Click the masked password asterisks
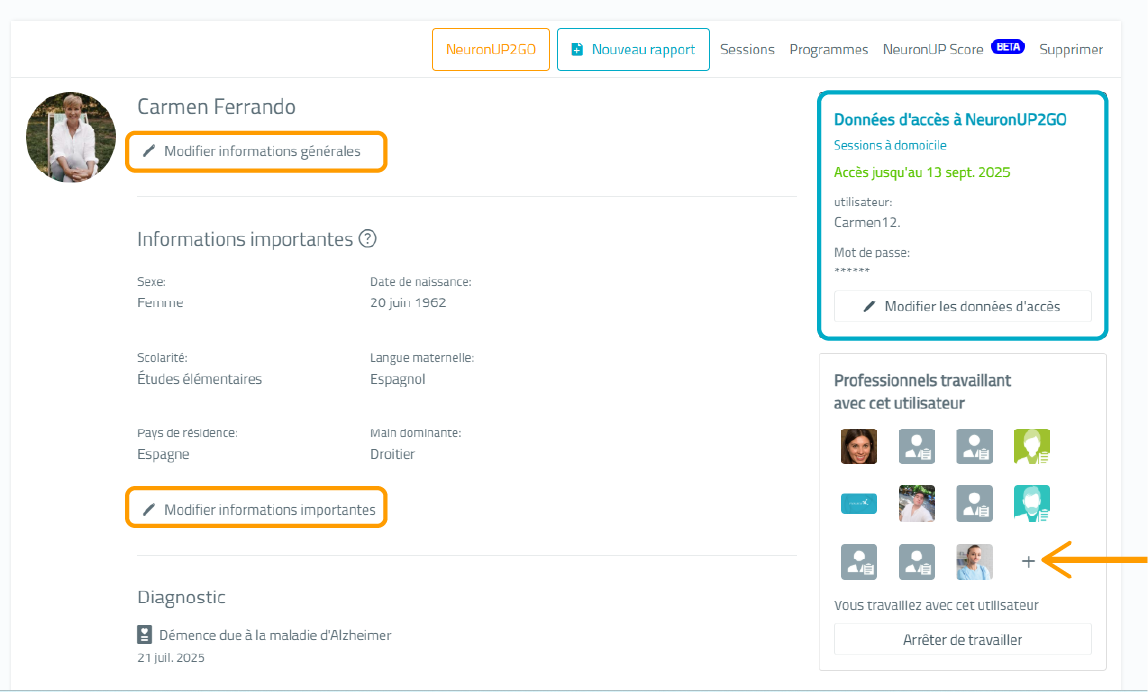1148x692 pixels. coord(851,271)
